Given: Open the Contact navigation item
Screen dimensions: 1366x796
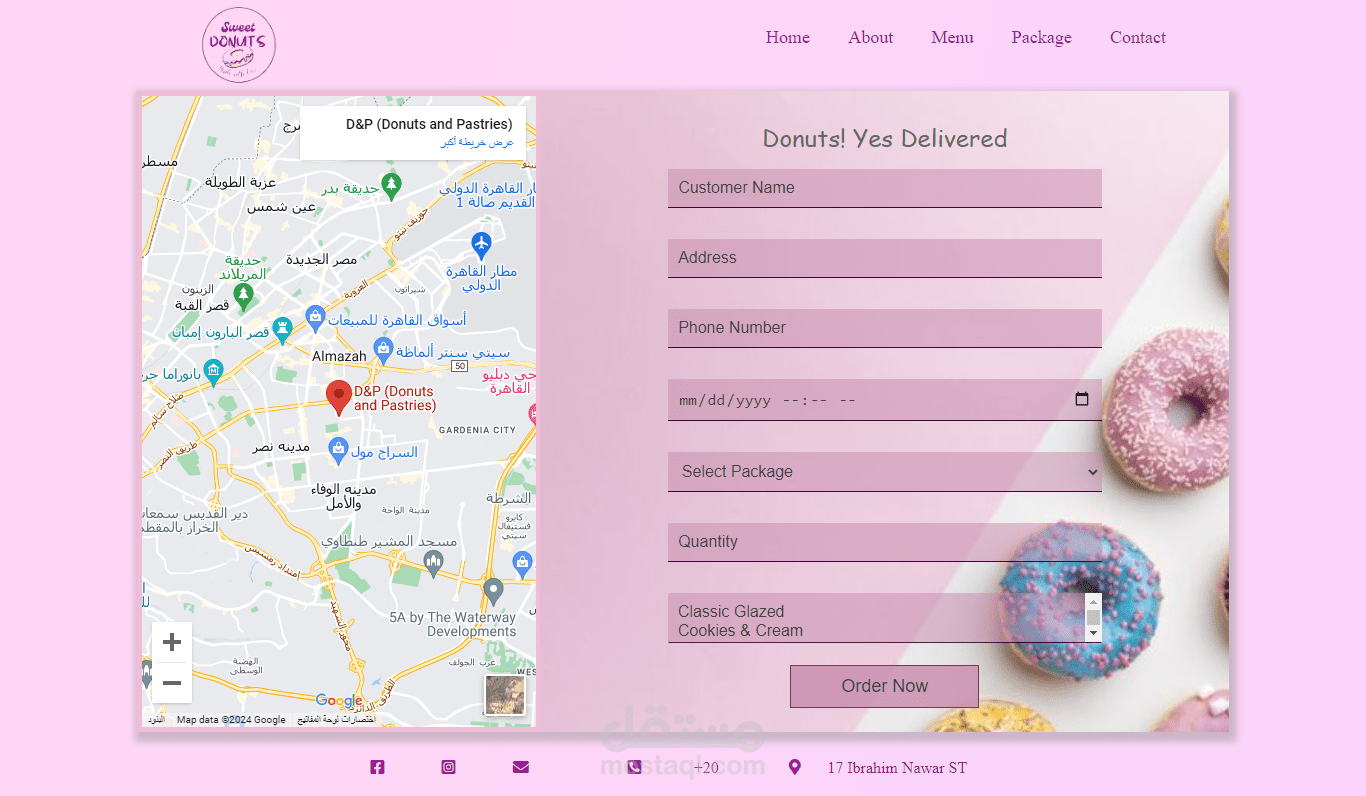Looking at the screenshot, I should 1137,37.
